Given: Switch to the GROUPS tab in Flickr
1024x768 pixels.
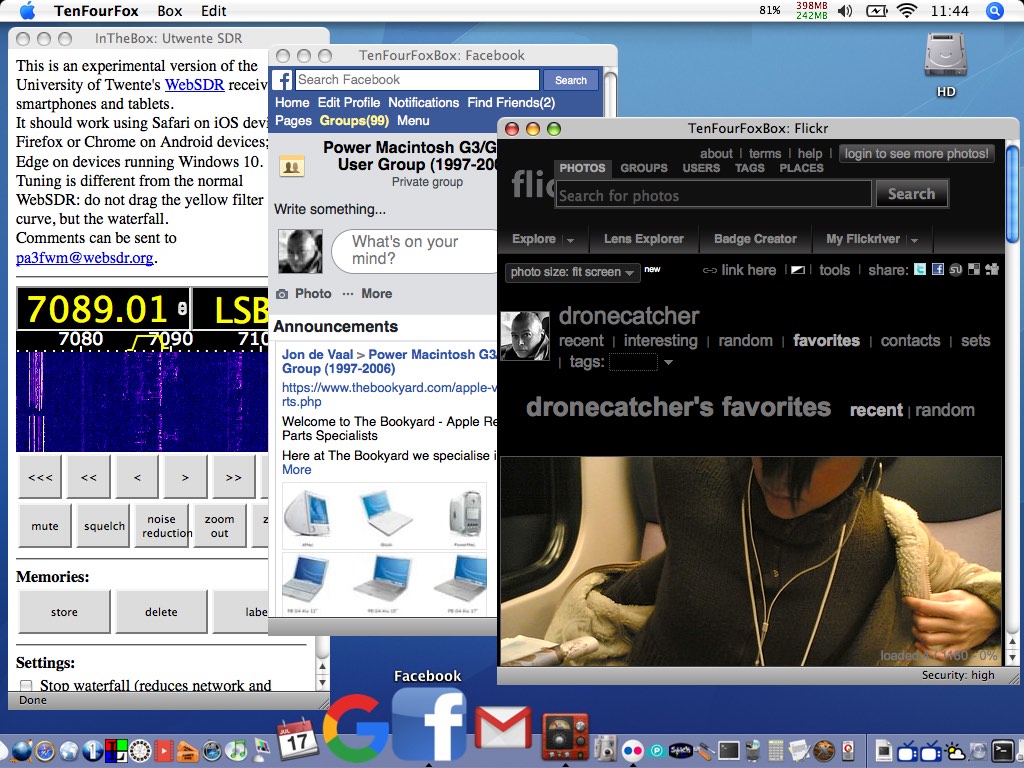Looking at the screenshot, I should click(x=644, y=168).
